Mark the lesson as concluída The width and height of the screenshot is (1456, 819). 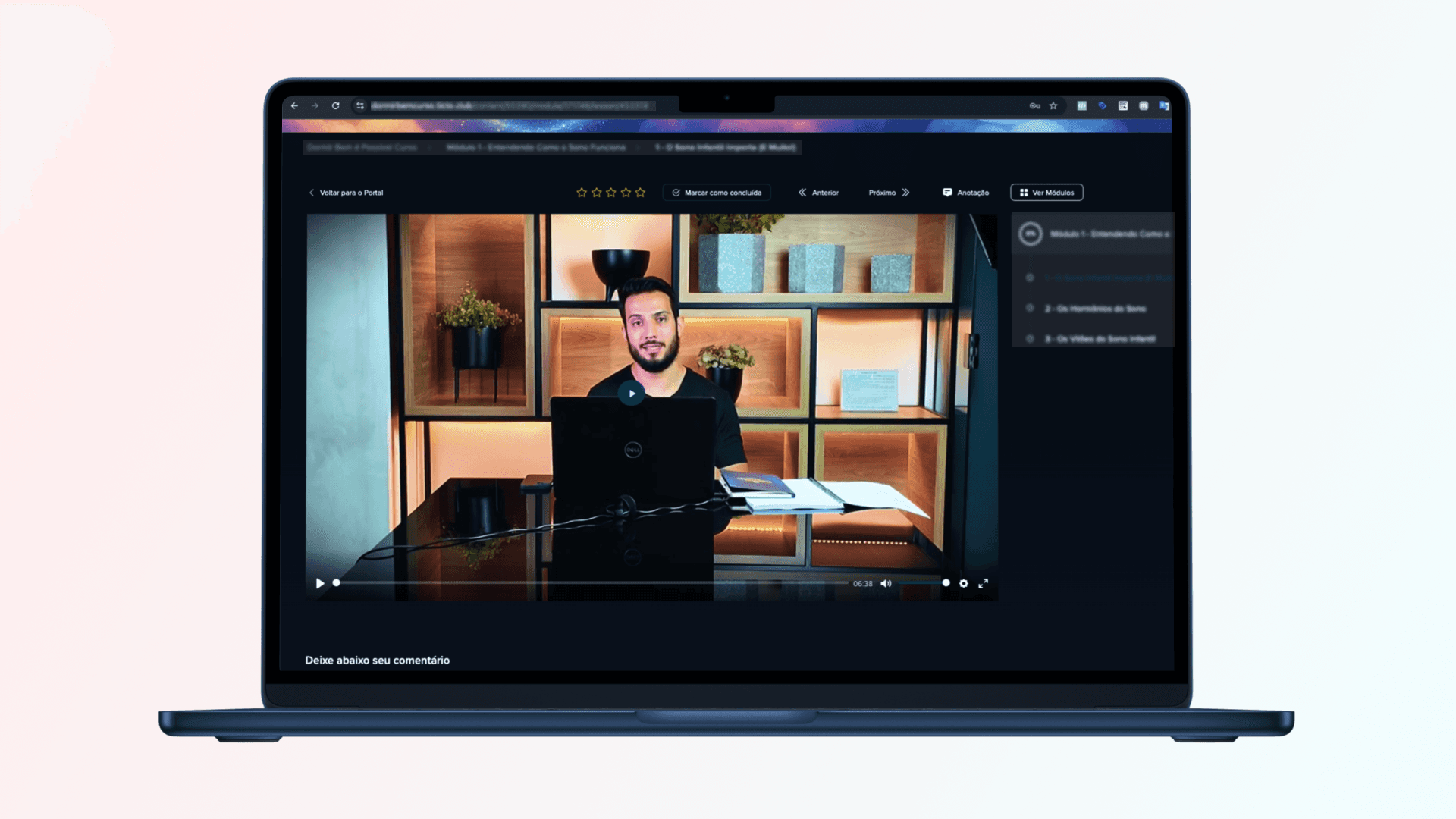click(x=717, y=193)
